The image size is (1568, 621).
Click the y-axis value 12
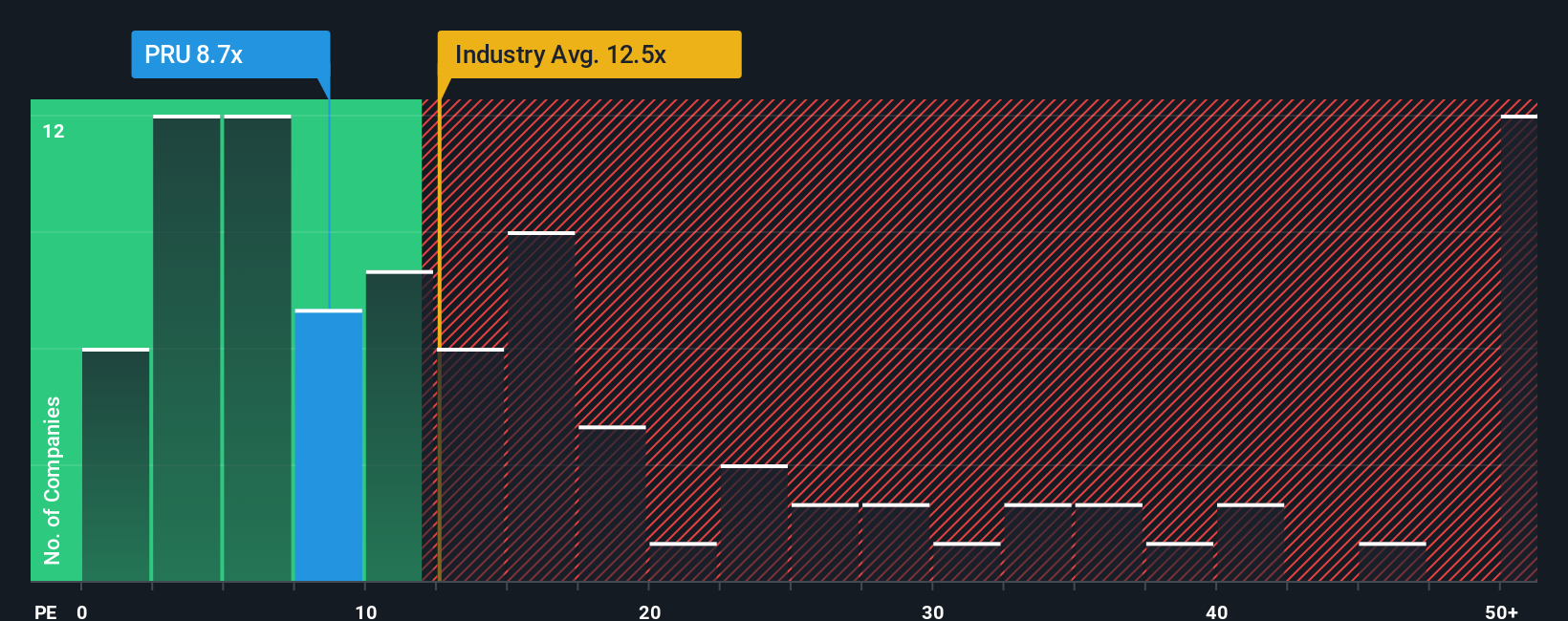point(54,131)
